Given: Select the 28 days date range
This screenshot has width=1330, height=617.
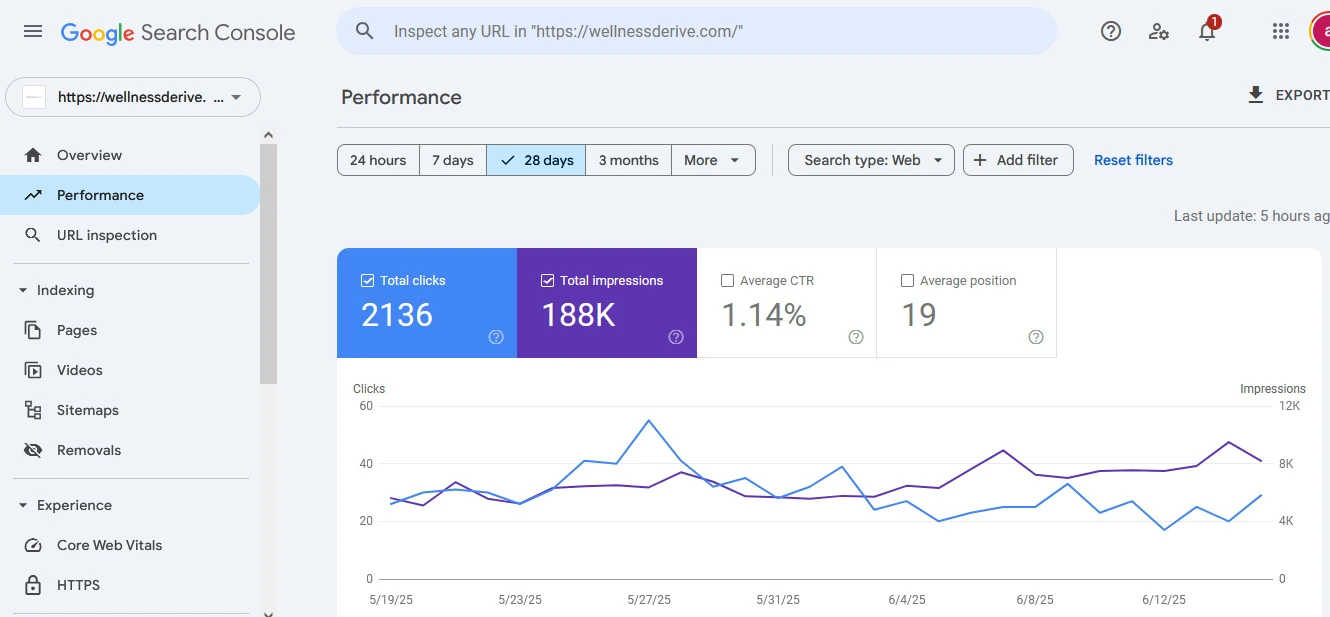Looking at the screenshot, I should 536,160.
